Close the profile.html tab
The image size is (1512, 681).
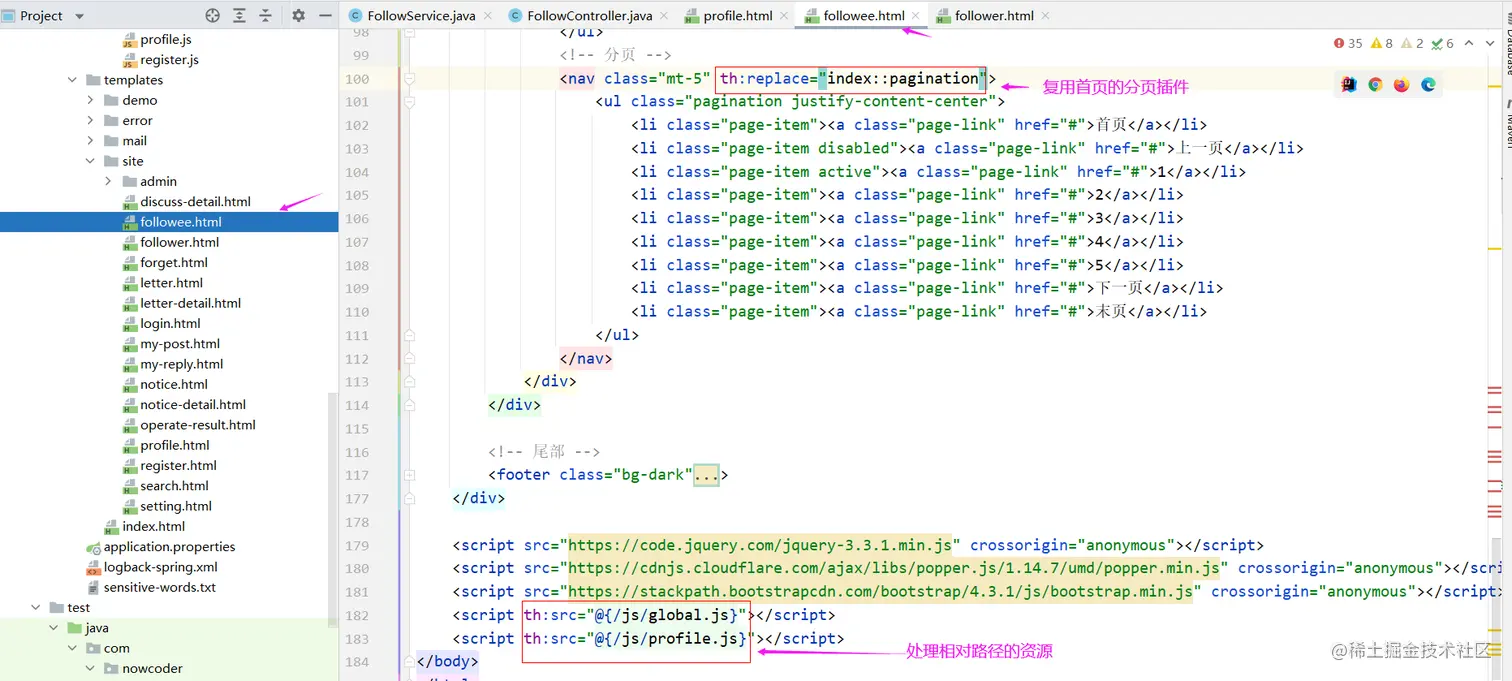tap(784, 16)
